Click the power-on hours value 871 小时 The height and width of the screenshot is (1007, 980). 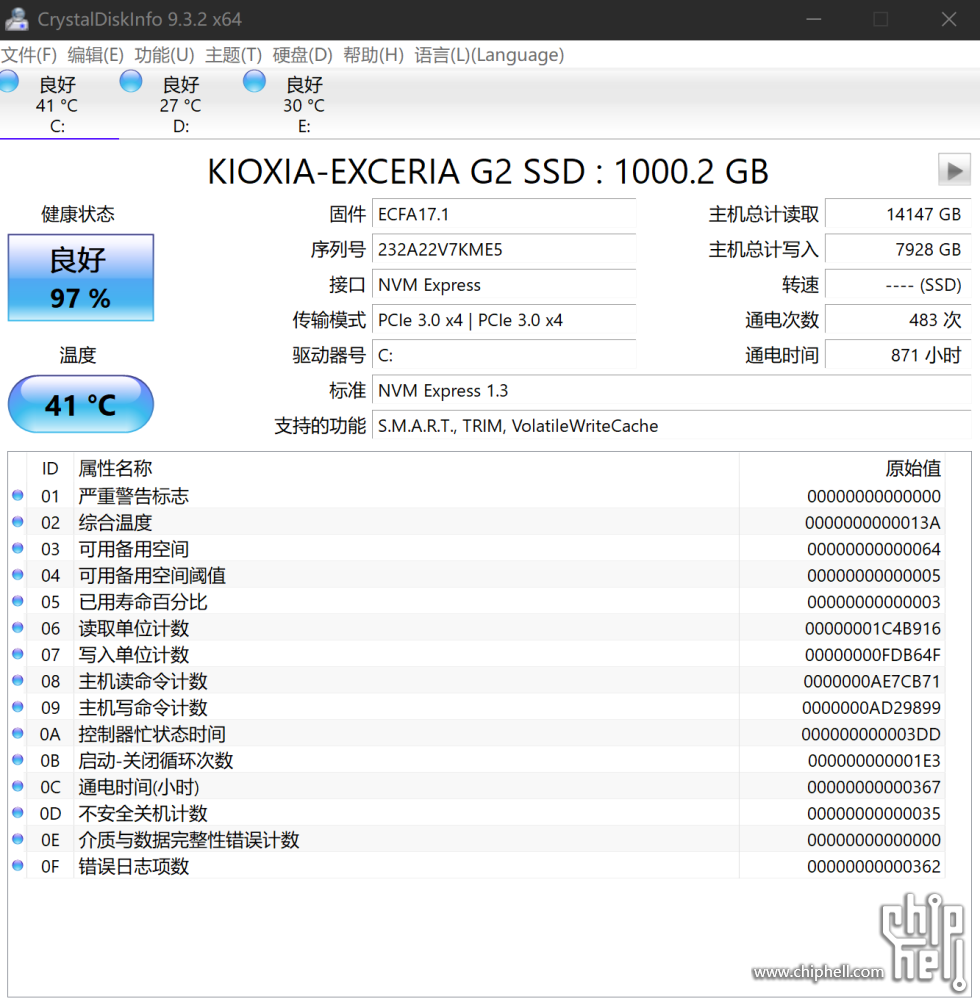pyautogui.click(x=898, y=356)
